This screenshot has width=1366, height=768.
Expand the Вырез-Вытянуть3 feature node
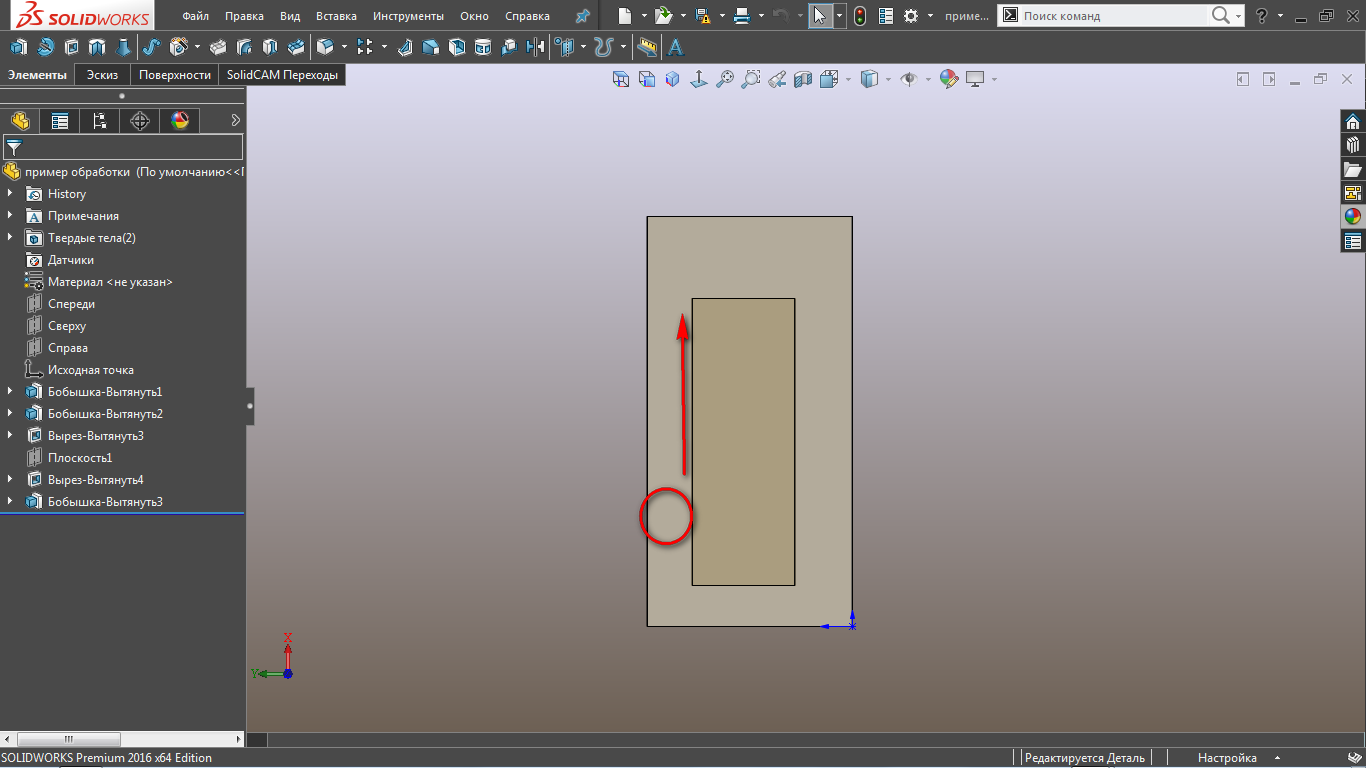pos(10,436)
